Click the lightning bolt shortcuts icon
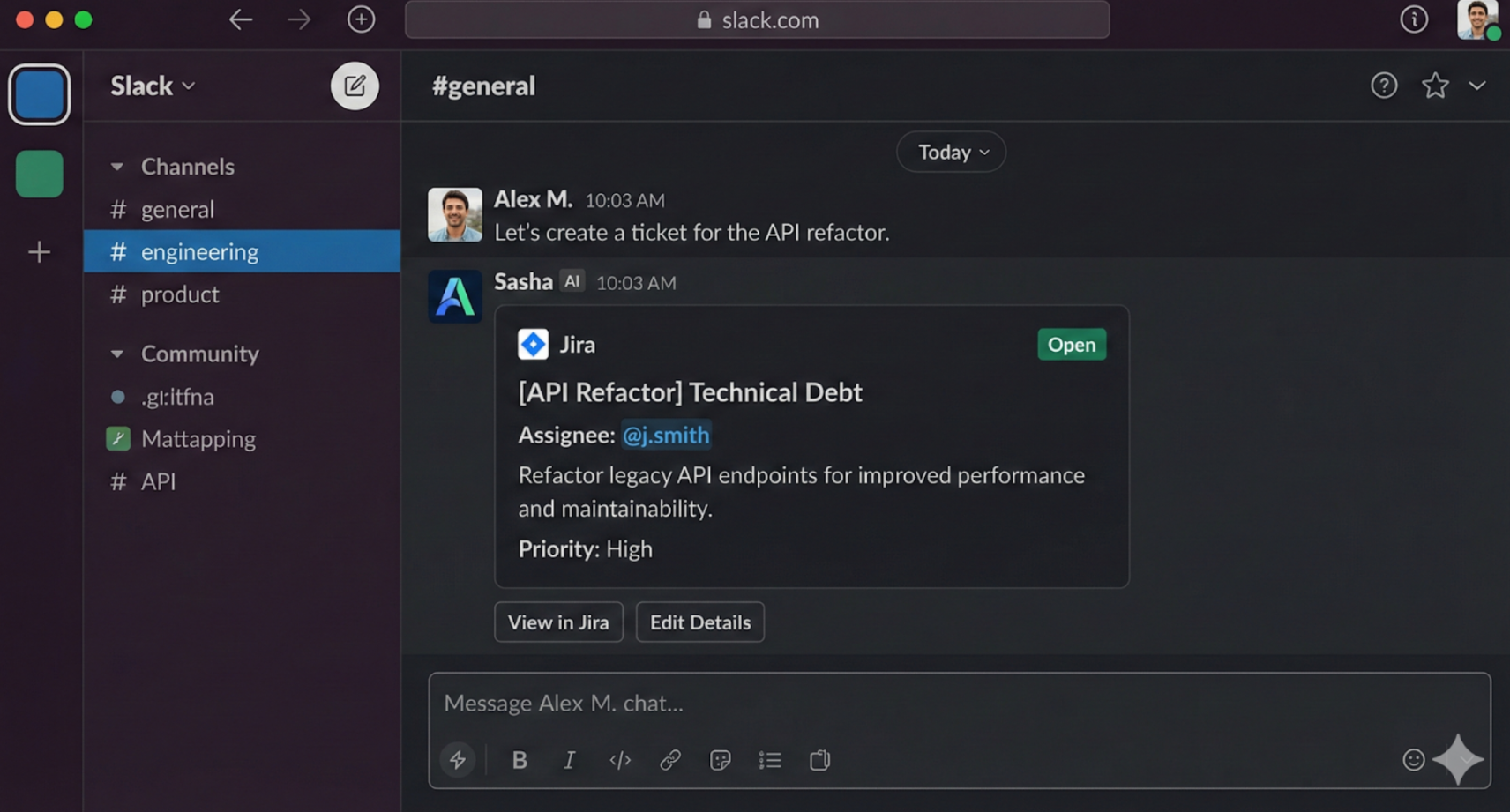1510x812 pixels. (458, 760)
